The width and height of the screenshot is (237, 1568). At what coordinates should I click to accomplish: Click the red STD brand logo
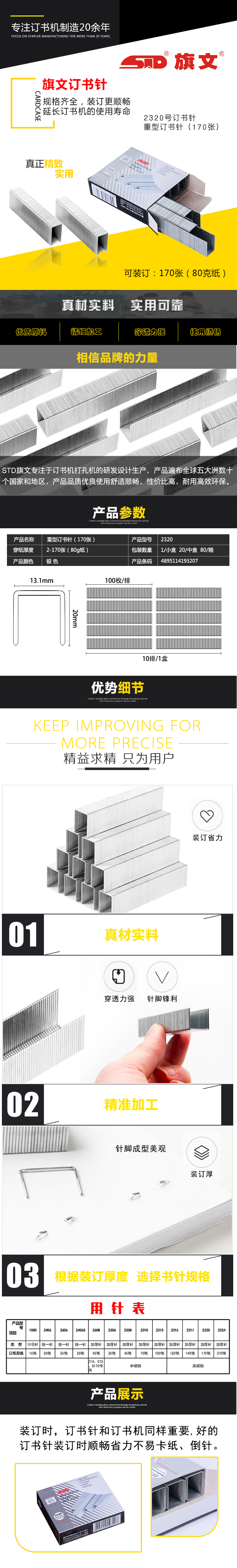(143, 61)
